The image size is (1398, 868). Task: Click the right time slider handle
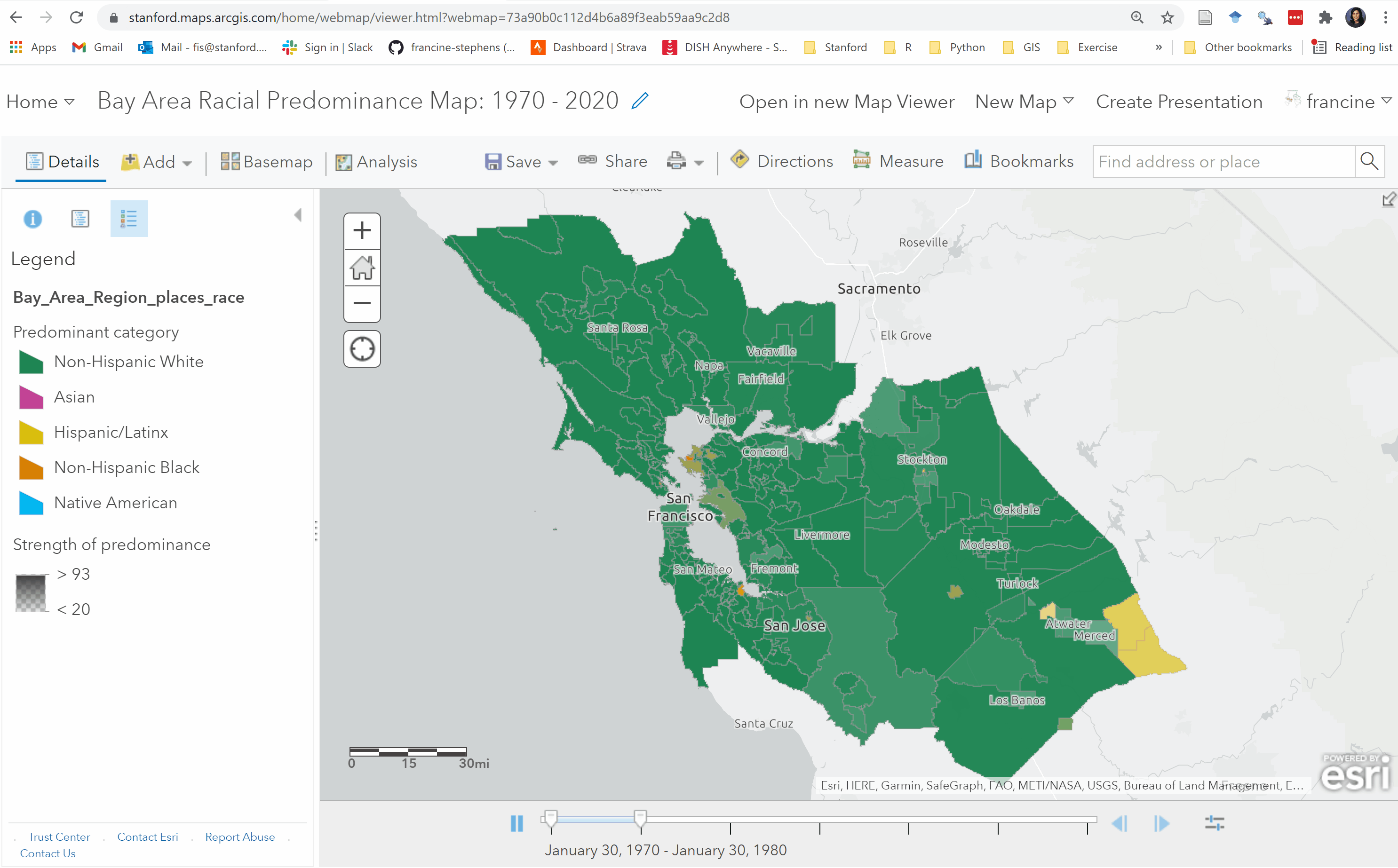640,818
